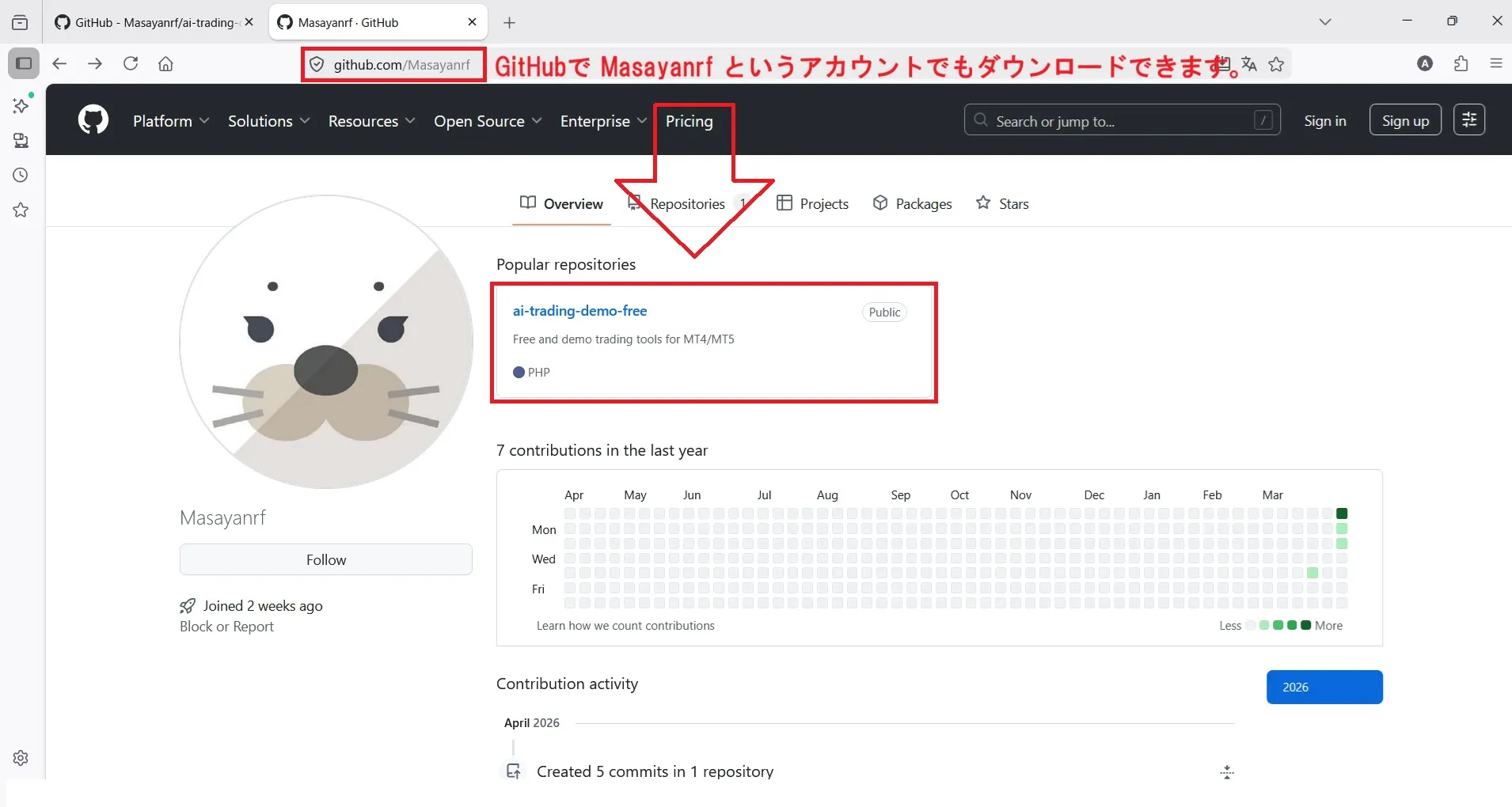List all tabs dropdown arrow
The width and height of the screenshot is (1512, 807).
(x=1325, y=22)
